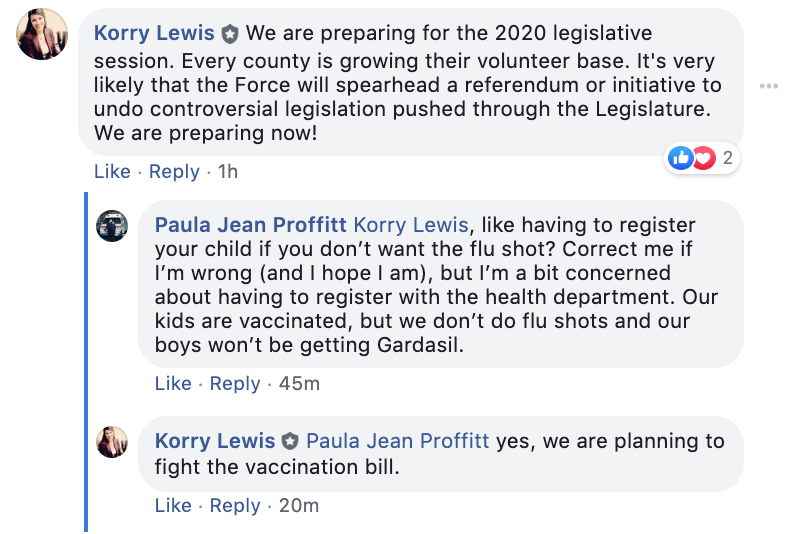Click Paula Jean Proffitt's name in her reply
The width and height of the screenshot is (792, 534).
pyautogui.click(x=251, y=225)
